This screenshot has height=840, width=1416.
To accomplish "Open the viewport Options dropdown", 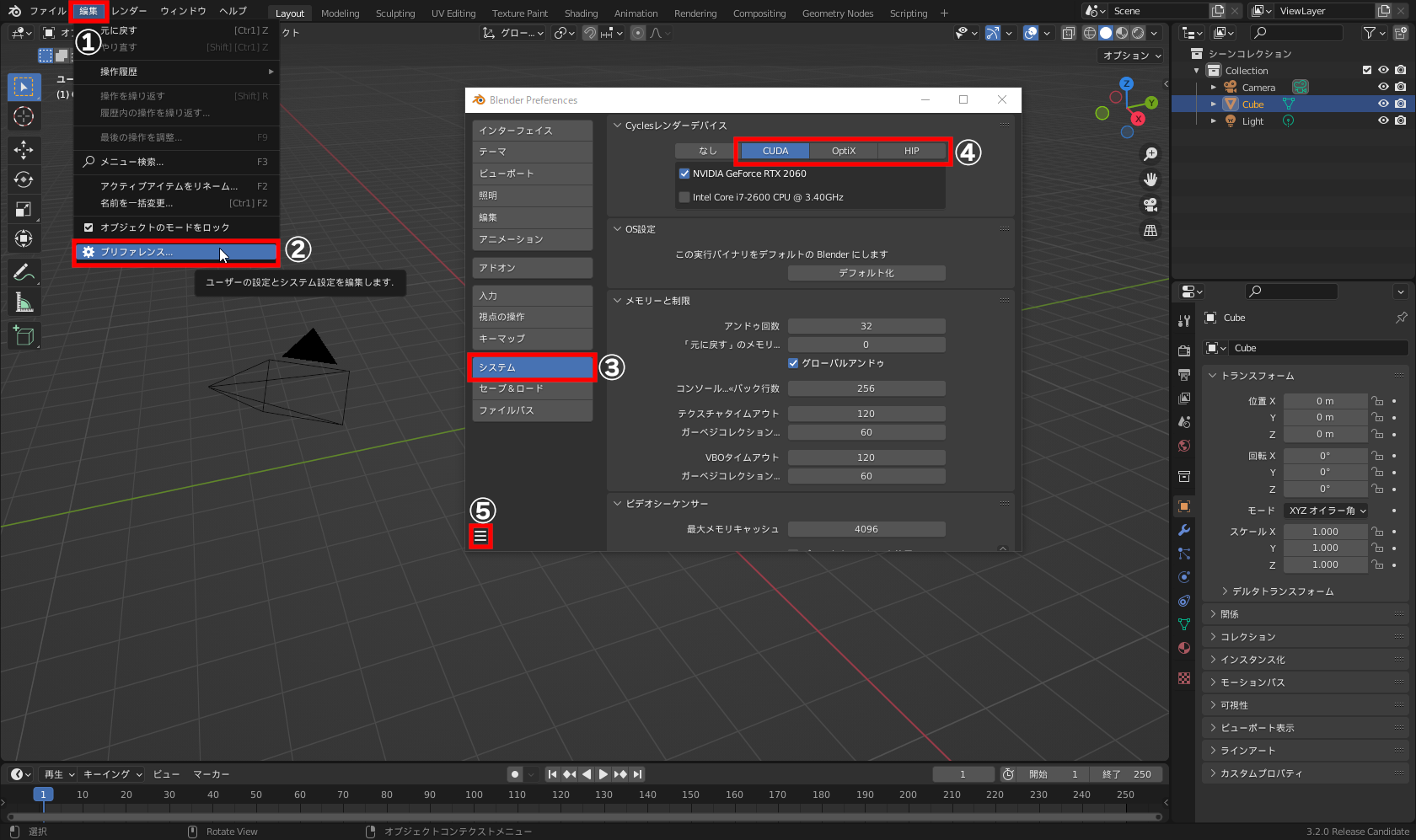I will pyautogui.click(x=1131, y=56).
